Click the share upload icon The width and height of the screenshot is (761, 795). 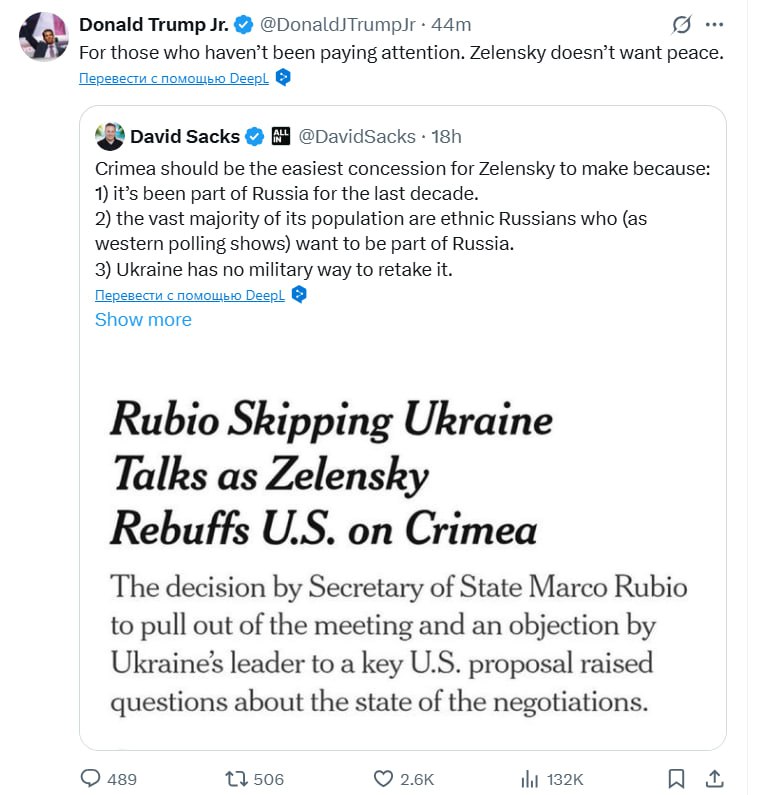point(714,778)
